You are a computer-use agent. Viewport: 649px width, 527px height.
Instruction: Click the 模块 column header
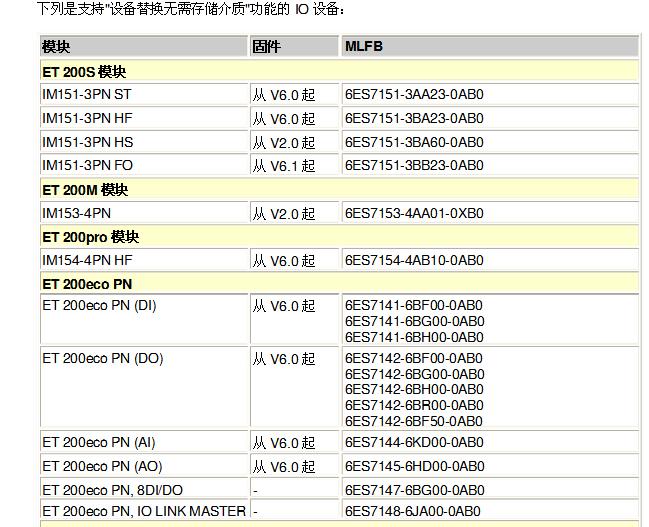(144, 46)
